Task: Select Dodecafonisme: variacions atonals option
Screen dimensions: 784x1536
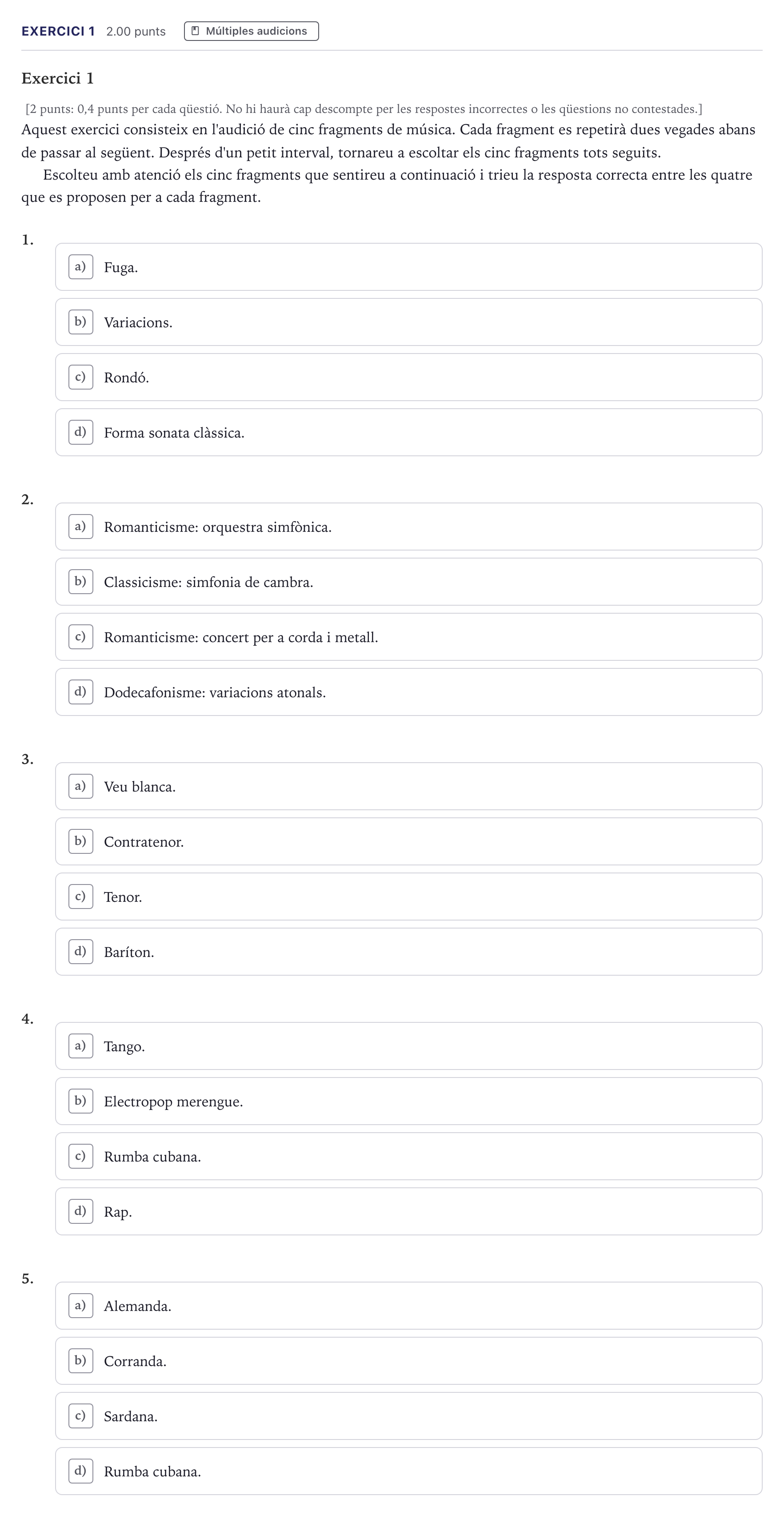Action: tap(409, 692)
